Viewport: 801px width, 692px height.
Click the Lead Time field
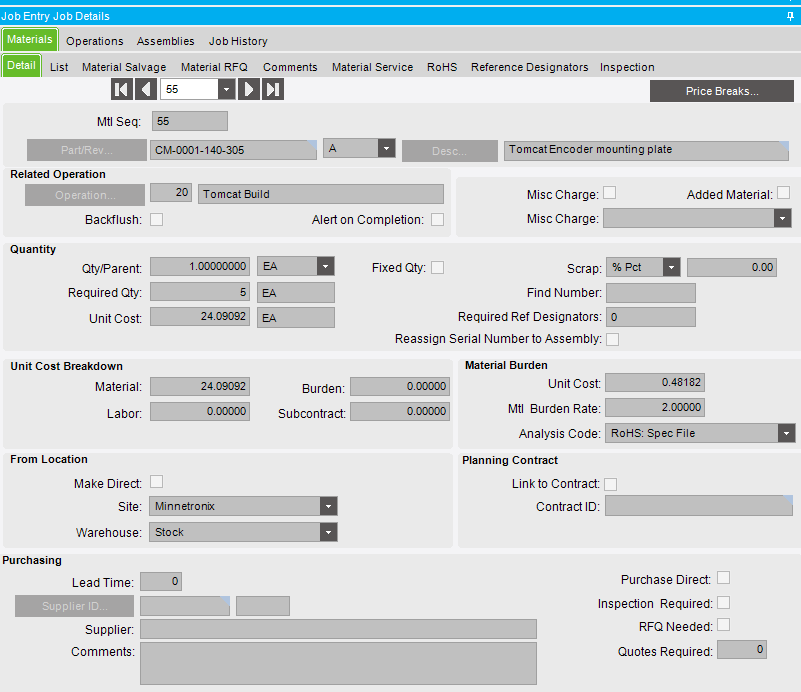[161, 582]
